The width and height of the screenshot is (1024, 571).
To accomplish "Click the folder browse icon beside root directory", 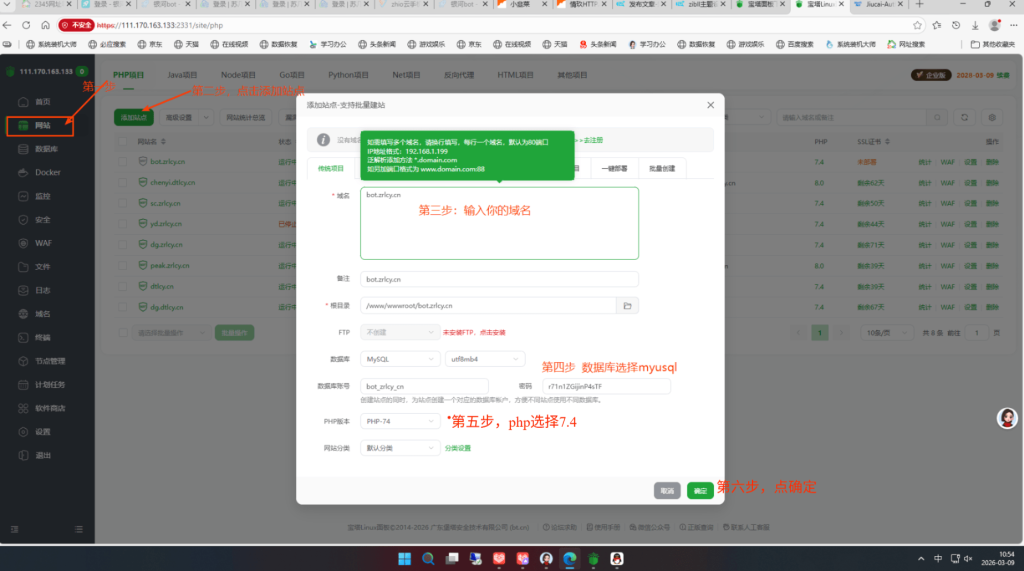I will 627,305.
